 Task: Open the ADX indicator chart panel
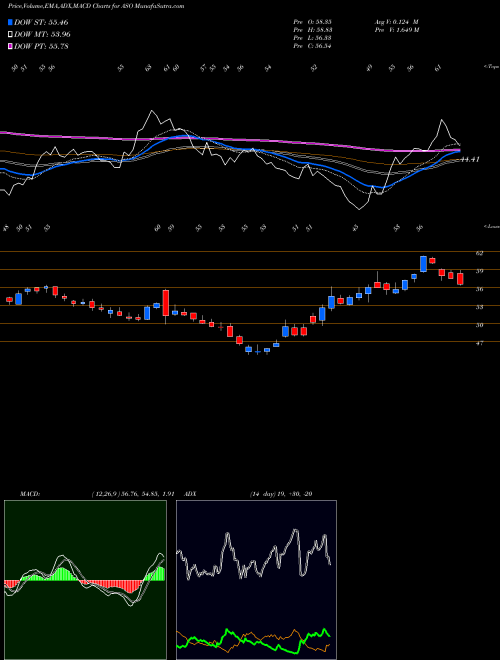coord(256,580)
